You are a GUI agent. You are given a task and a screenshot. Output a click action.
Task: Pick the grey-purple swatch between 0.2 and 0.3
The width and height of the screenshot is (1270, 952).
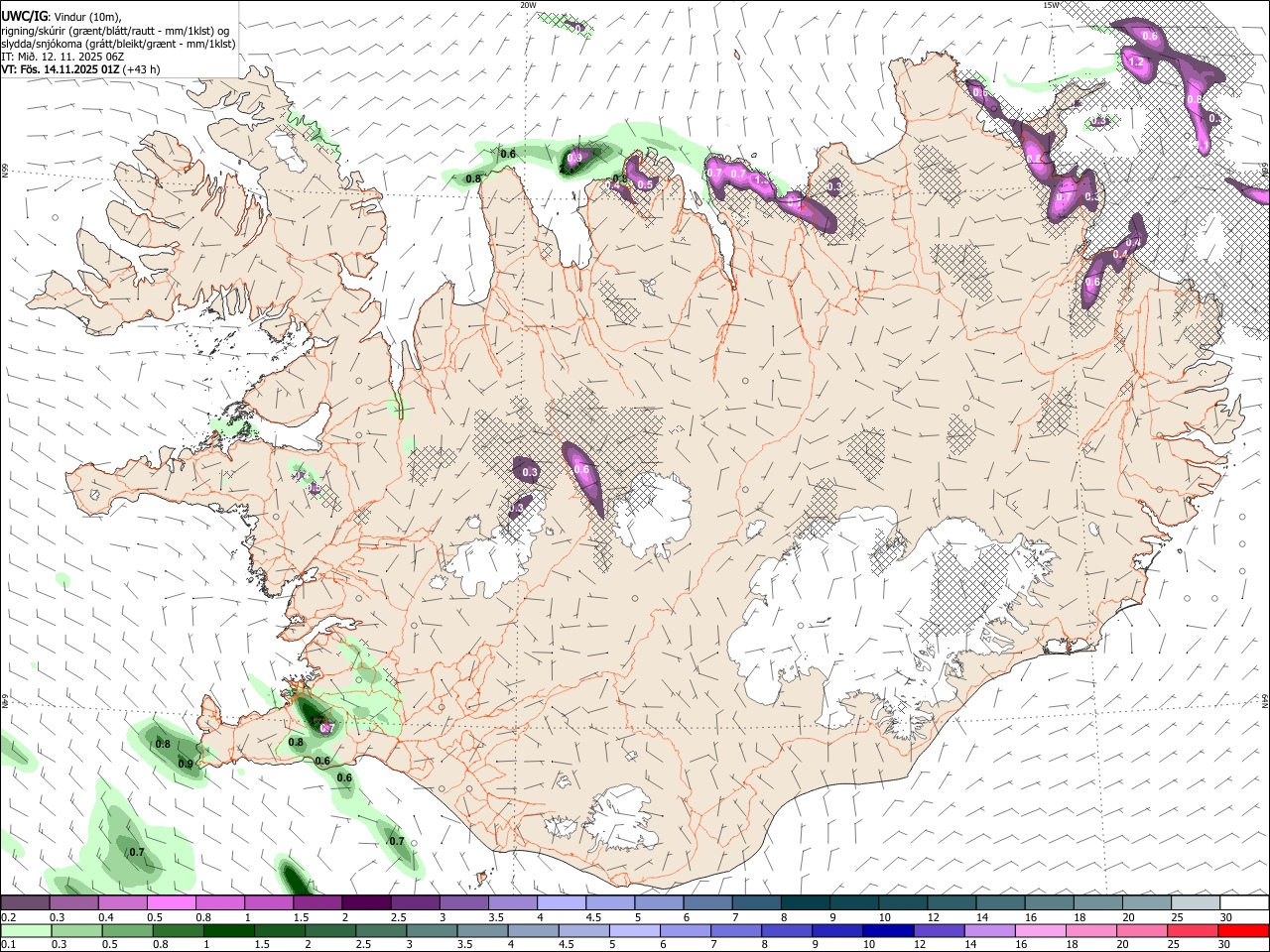pyautogui.click(x=25, y=903)
